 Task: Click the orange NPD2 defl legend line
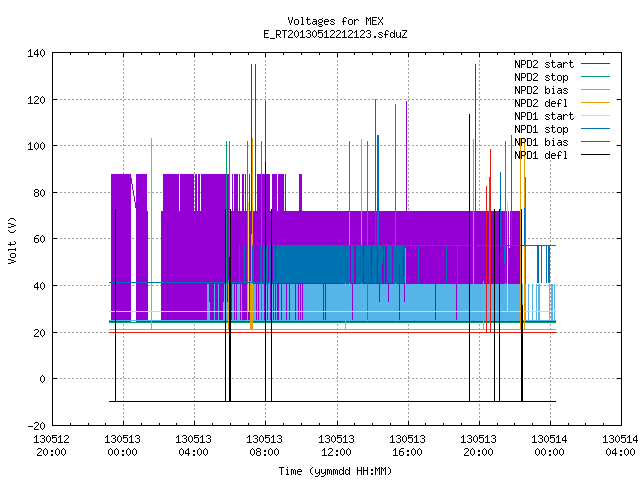[x=596, y=103]
